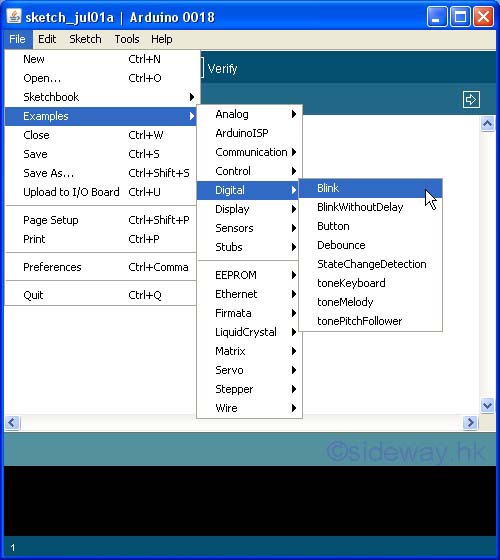Viewport: 500px width, 560px height.
Task: Expand the Examples submenu
Action: pyautogui.click(x=100, y=116)
